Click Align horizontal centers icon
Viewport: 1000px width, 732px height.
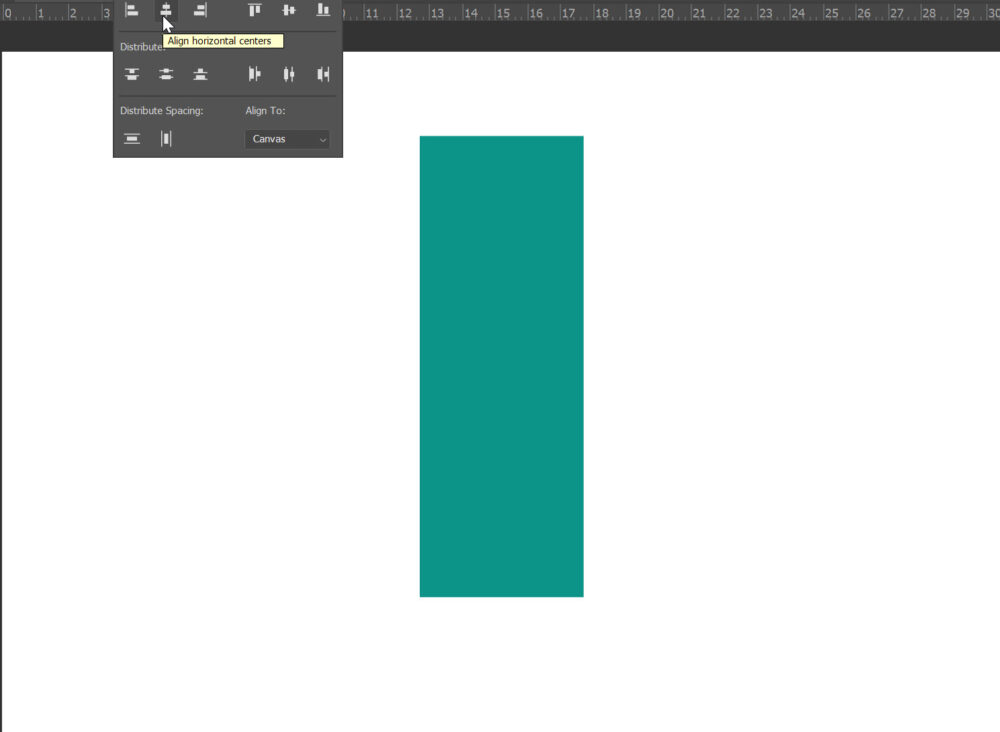pyautogui.click(x=166, y=10)
